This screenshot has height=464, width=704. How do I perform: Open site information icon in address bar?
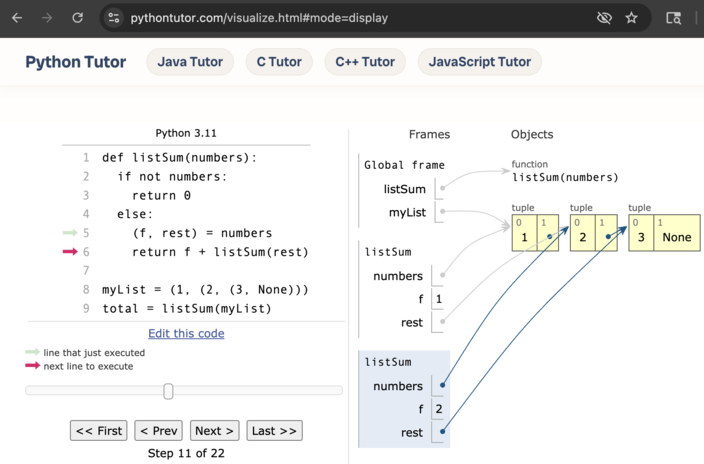[x=114, y=18]
